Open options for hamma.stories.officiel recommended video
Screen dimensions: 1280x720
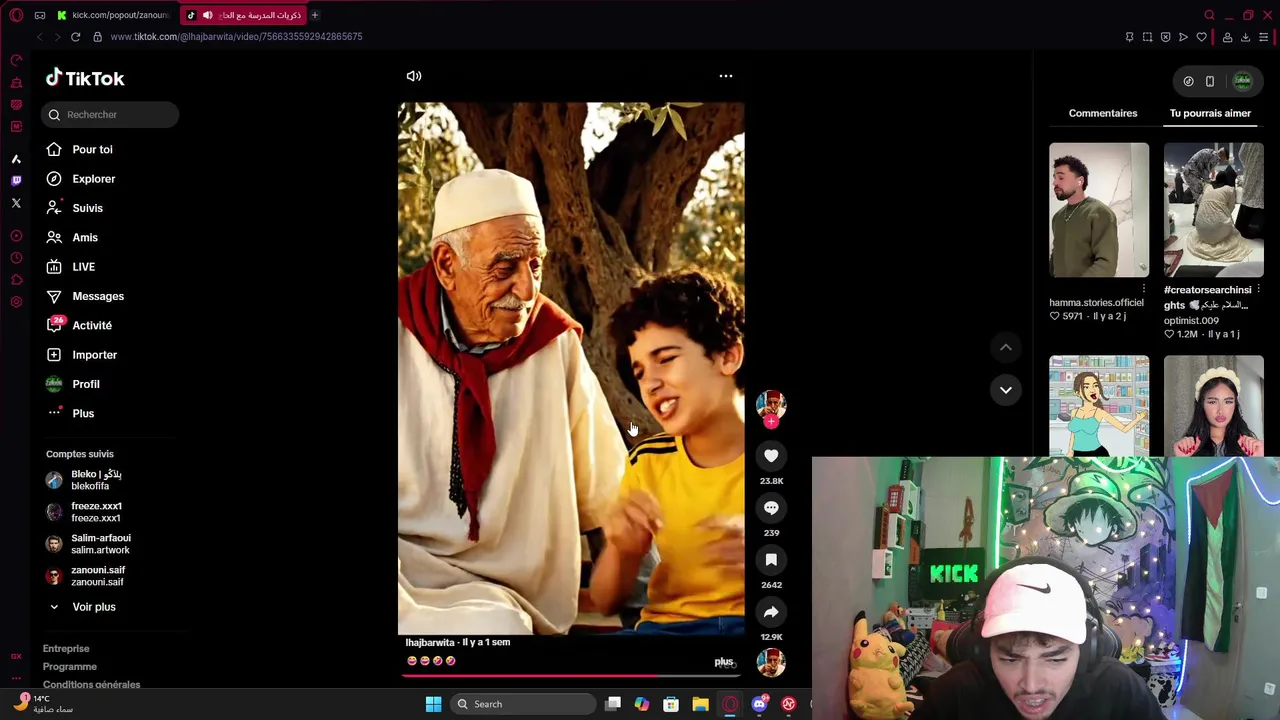pos(1144,289)
